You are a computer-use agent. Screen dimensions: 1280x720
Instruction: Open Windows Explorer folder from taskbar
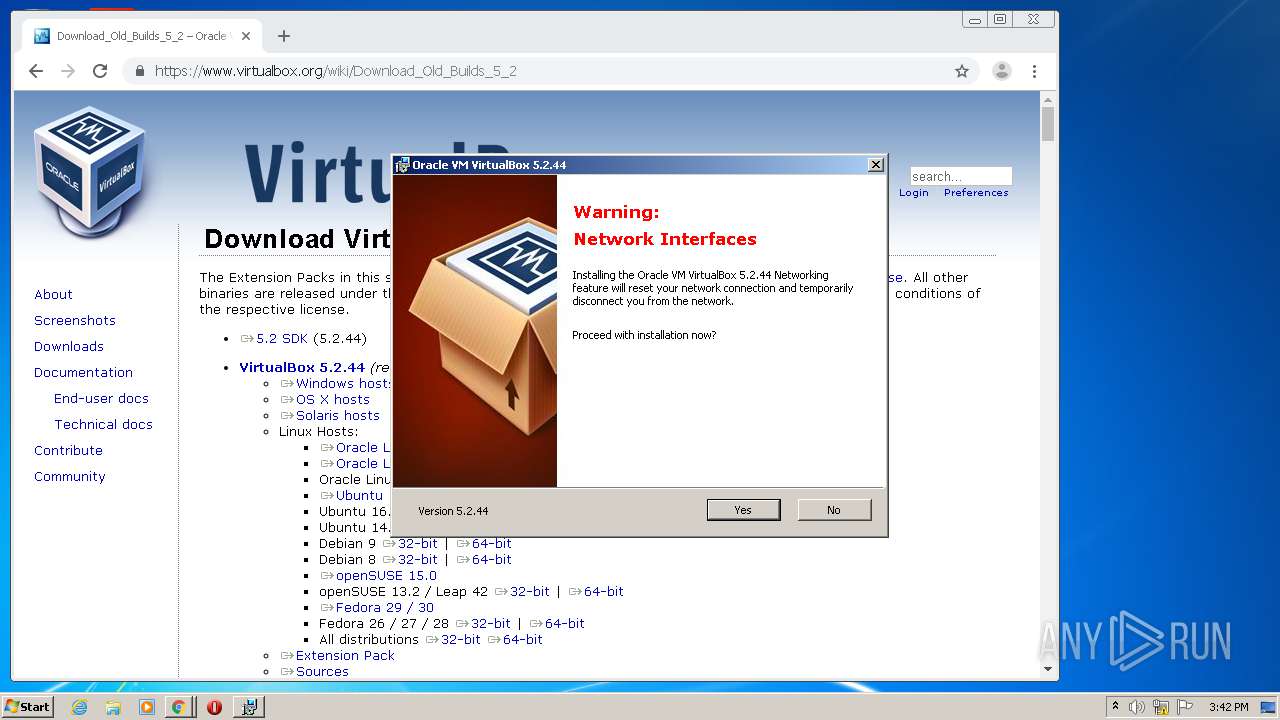point(113,707)
